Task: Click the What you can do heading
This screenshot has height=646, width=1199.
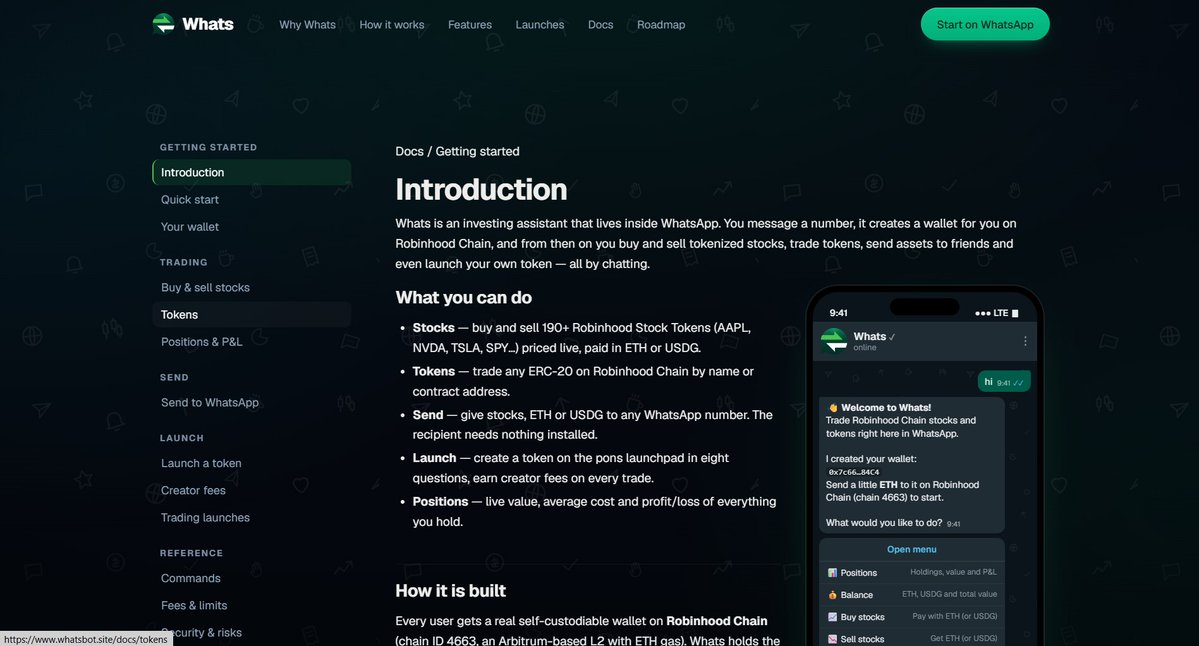Action: tap(463, 297)
